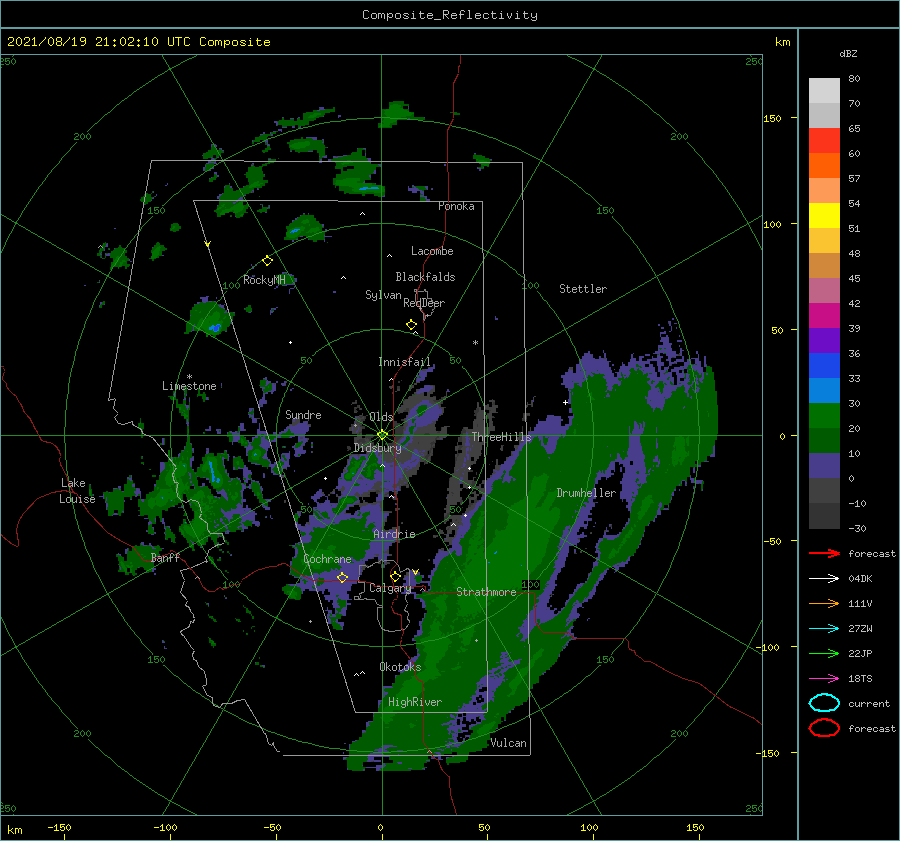
Task: Click the '2021/08/19 21:02:10 UTC Composite' timestamp
Action: (x=139, y=42)
